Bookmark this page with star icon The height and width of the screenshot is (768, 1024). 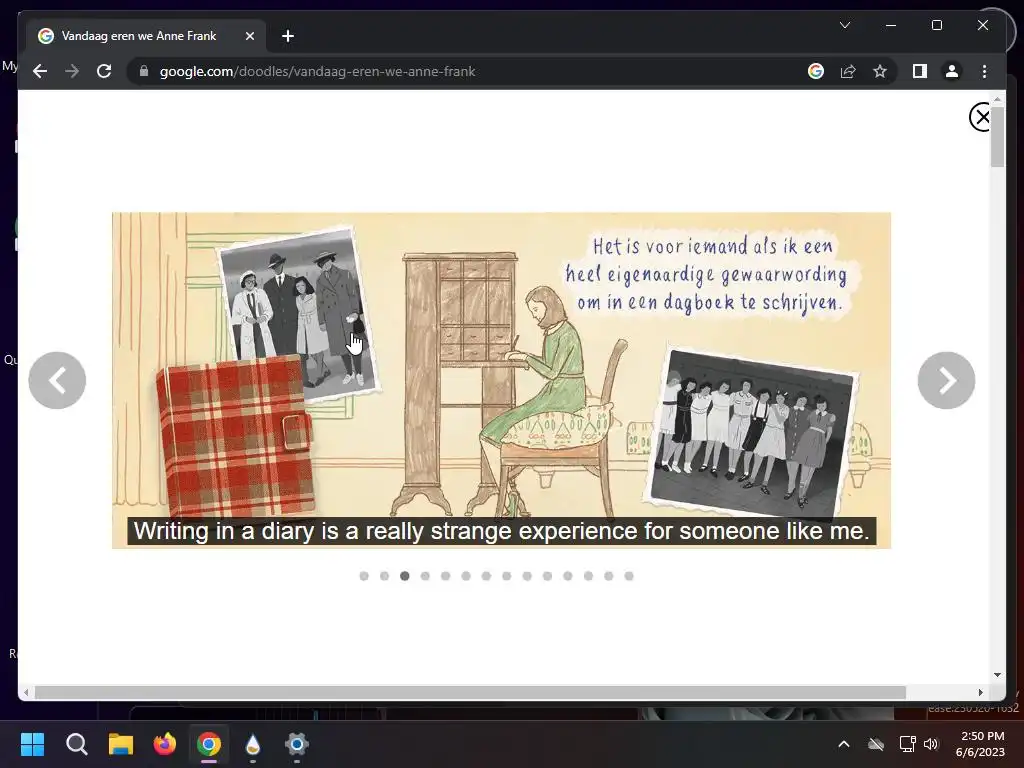click(x=880, y=71)
